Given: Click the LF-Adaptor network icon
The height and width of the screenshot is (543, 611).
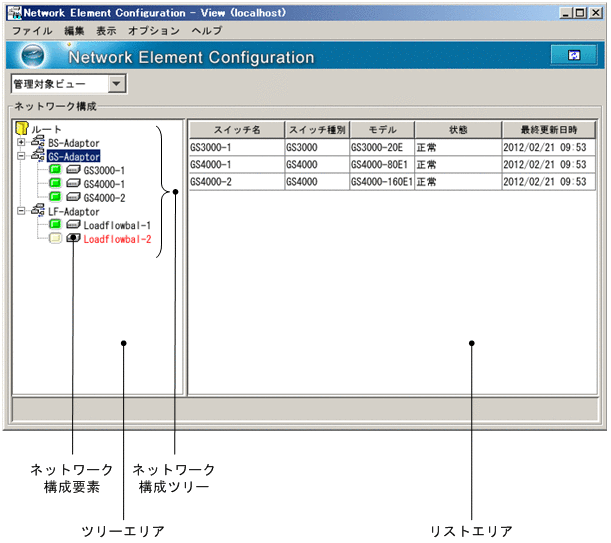Looking at the screenshot, I should (x=38, y=212).
